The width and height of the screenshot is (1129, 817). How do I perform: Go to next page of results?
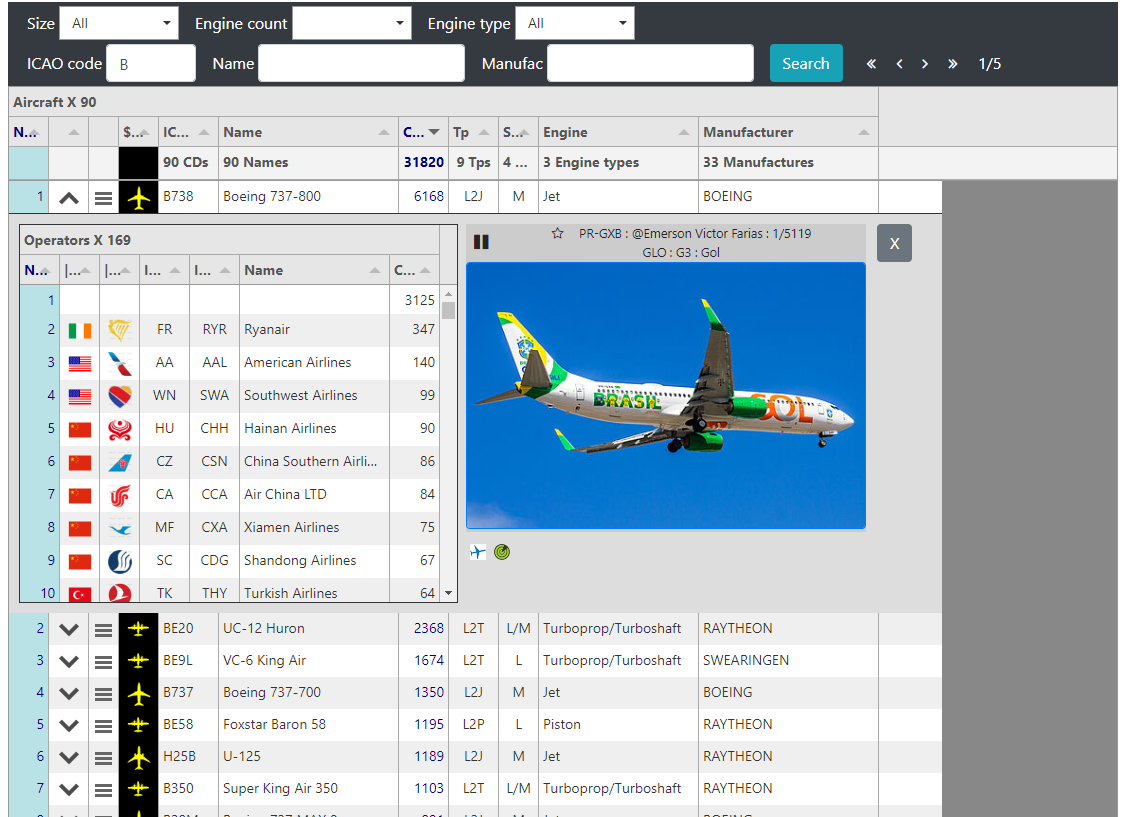(x=925, y=64)
